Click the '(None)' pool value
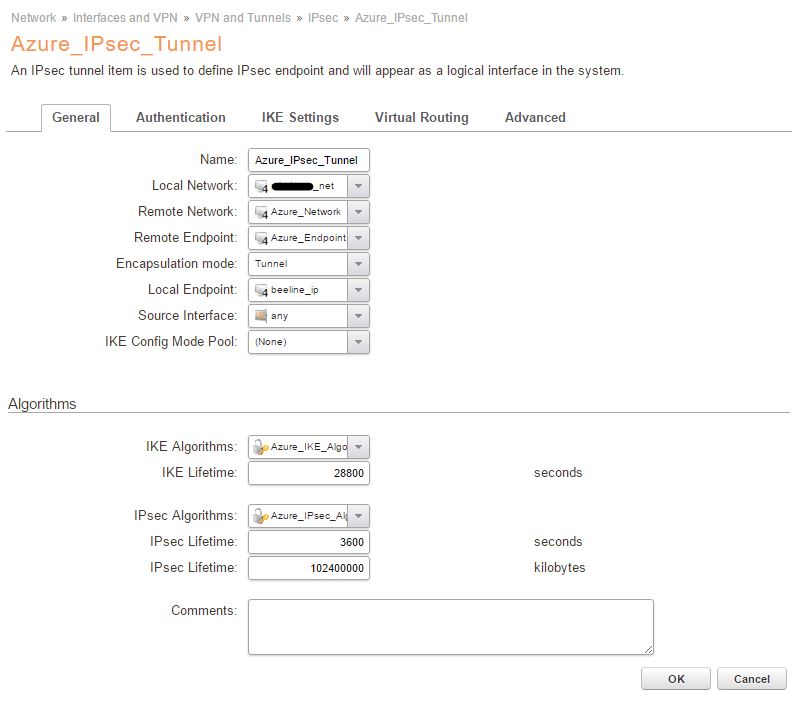The width and height of the screenshot is (810, 712). click(x=271, y=342)
